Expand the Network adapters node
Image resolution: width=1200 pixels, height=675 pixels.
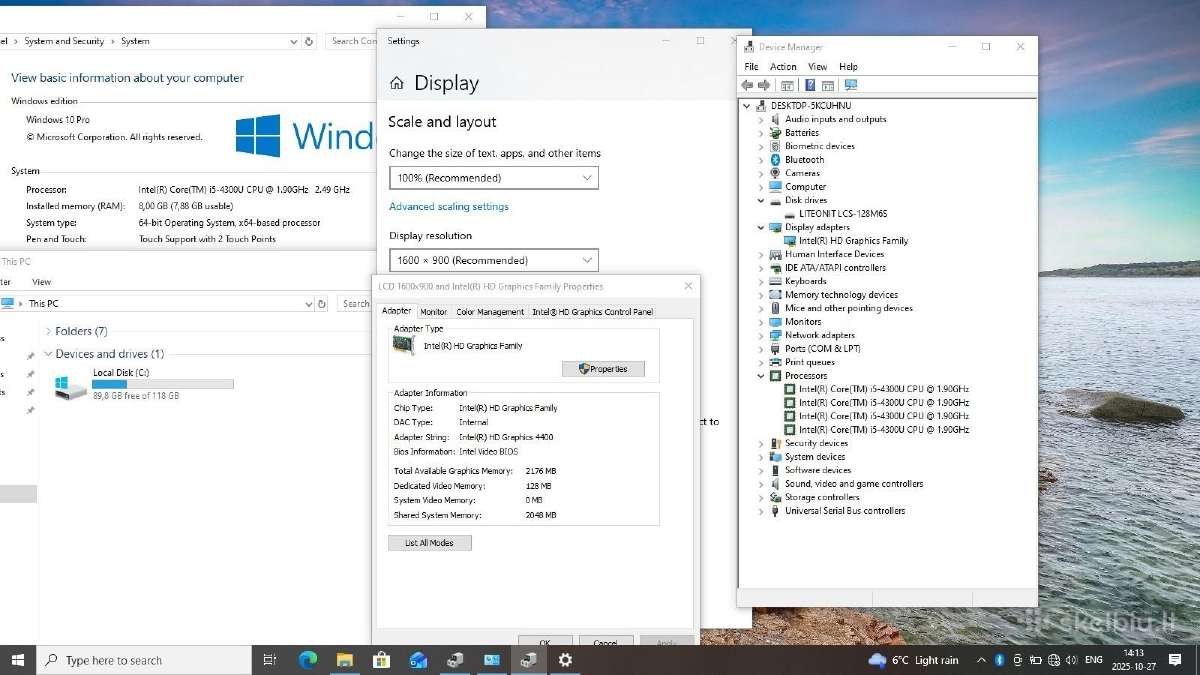coord(760,335)
